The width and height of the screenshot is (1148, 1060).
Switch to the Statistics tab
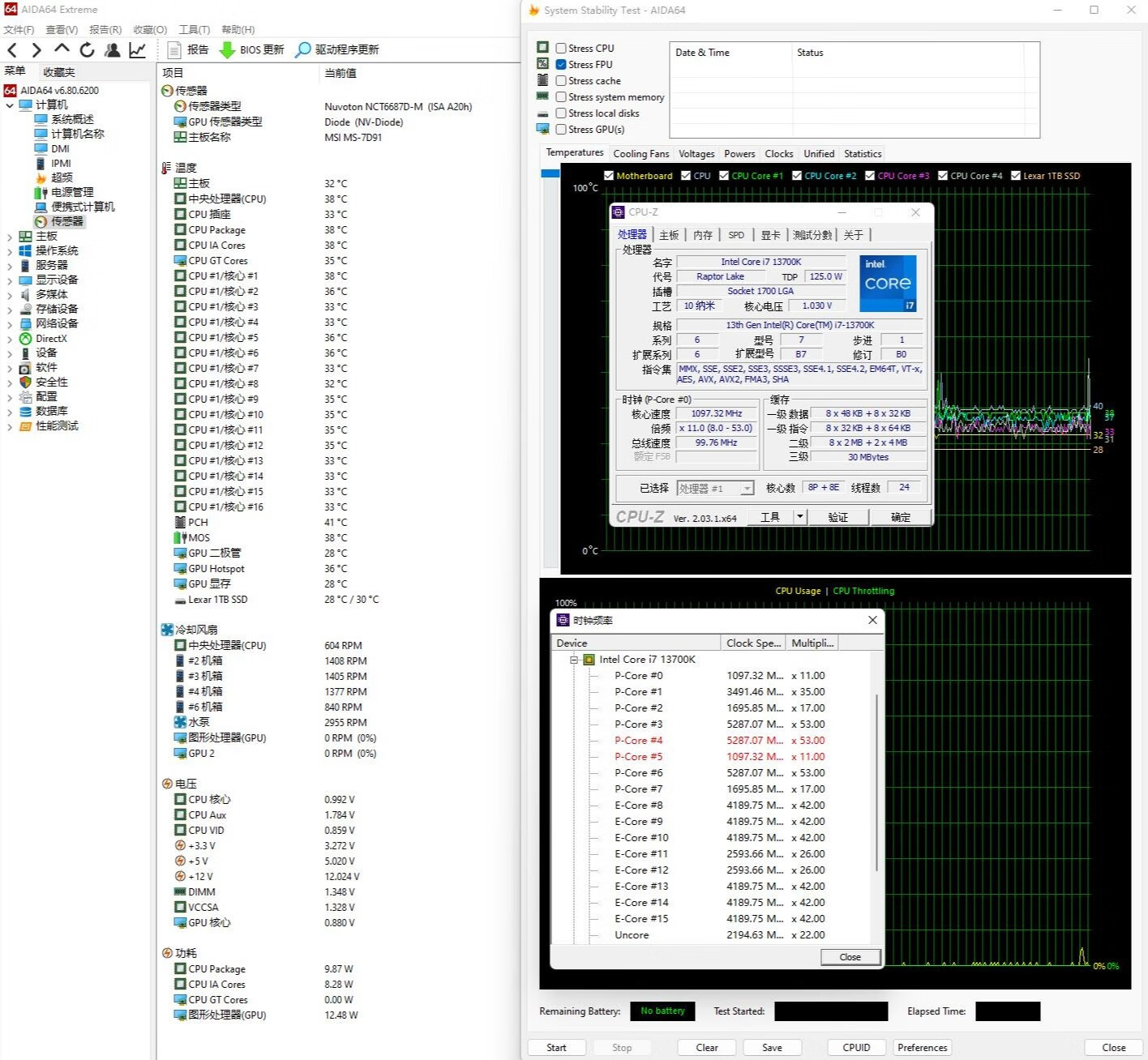(863, 153)
